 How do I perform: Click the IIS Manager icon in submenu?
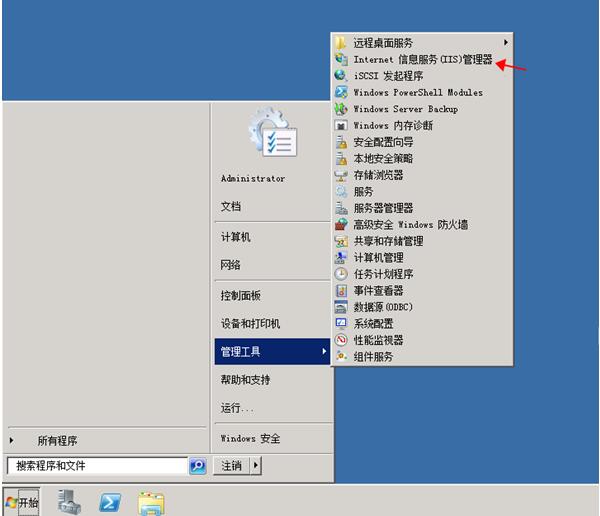click(341, 60)
